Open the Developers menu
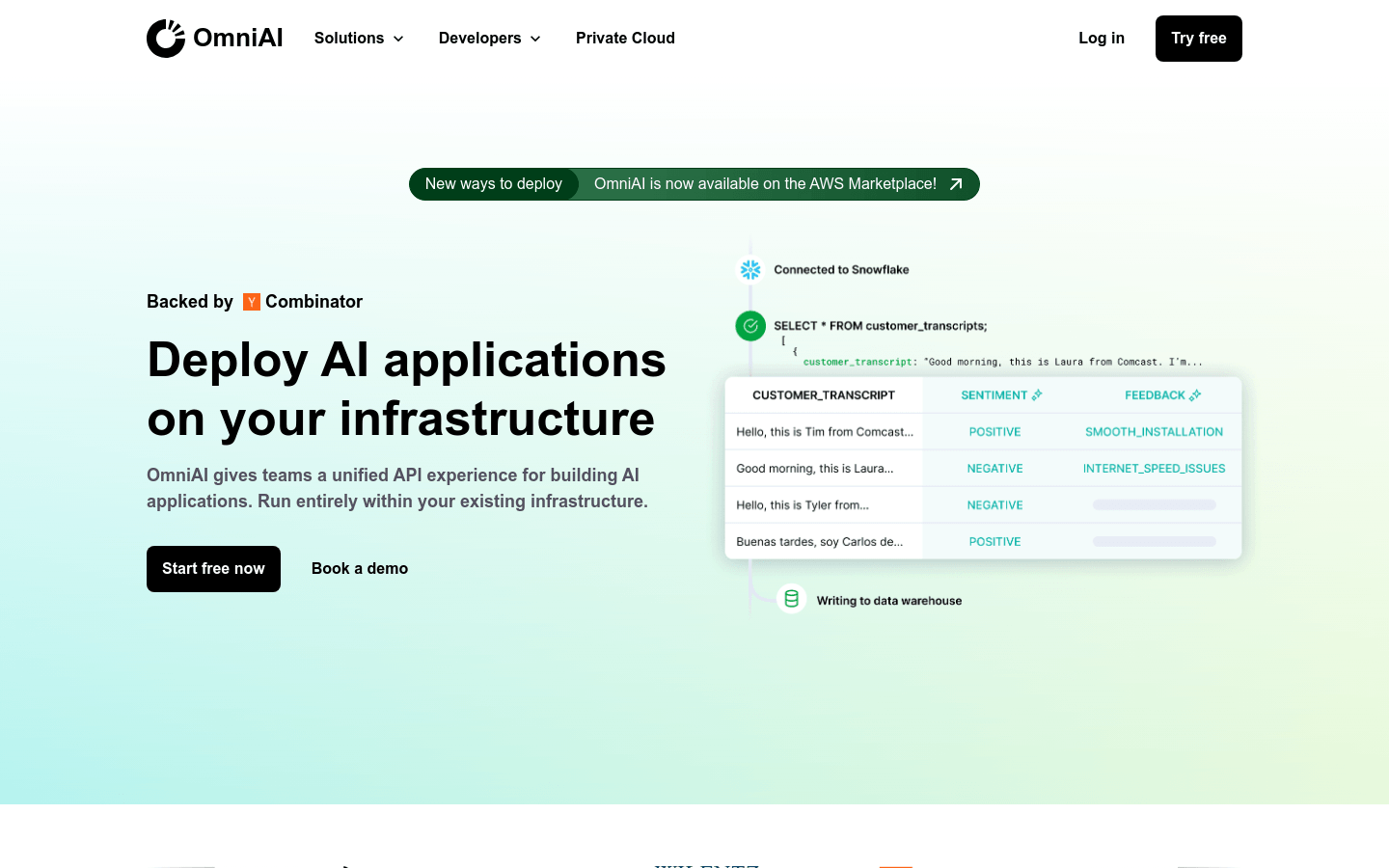Screen dimensions: 1389x868 490,39
